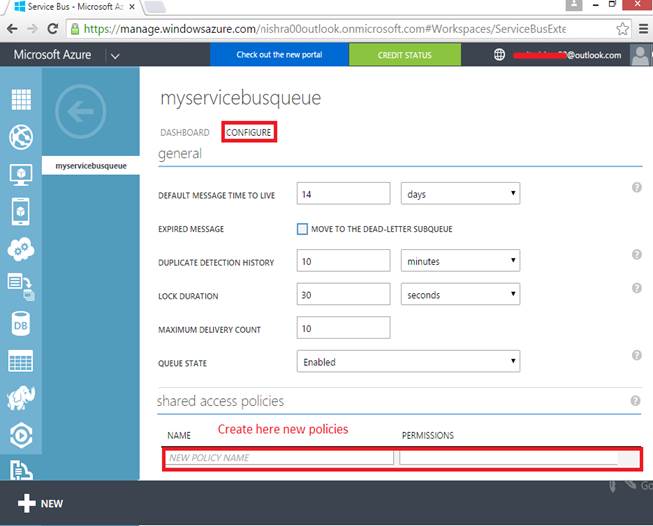Open time to live days unit dropdown
Image resolution: width=653 pixels, height=526 pixels.
click(460, 194)
